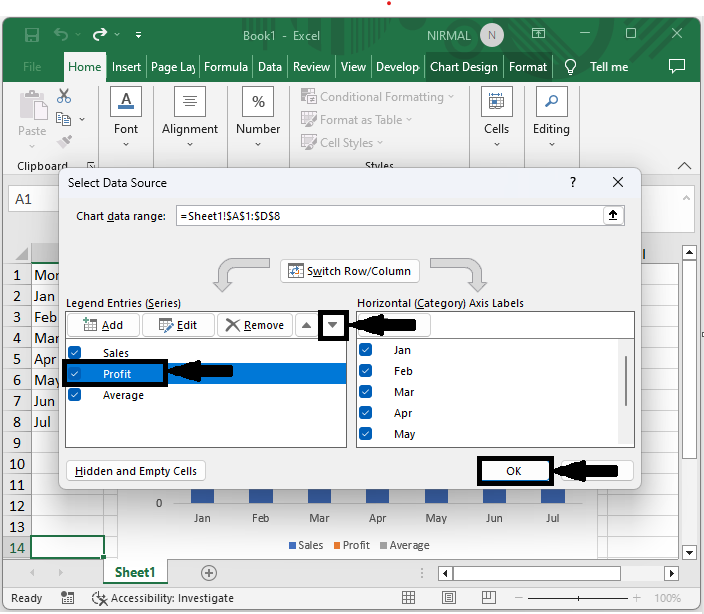
Task: Switch to the Chart Design tab
Action: click(x=463, y=67)
